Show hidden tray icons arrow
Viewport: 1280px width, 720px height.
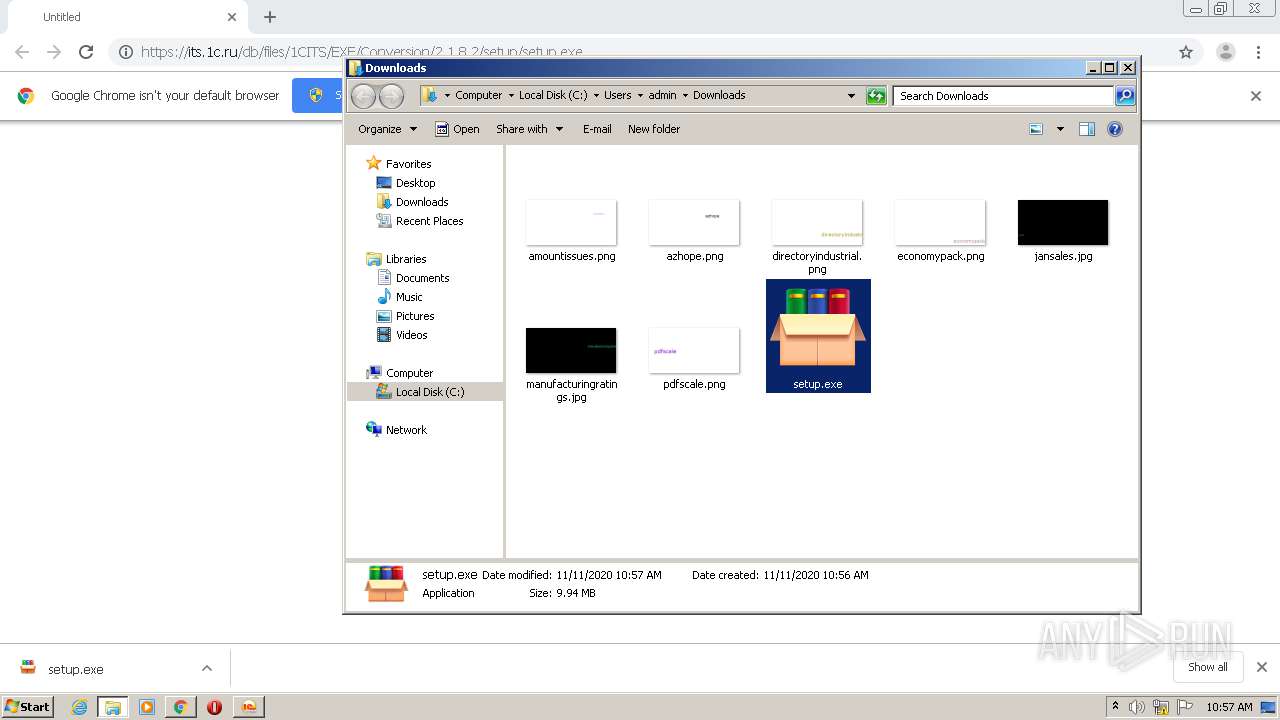(x=1115, y=706)
